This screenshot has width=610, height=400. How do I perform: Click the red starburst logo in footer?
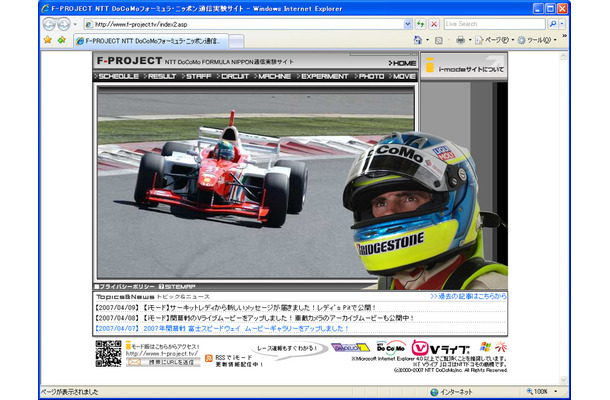(501, 347)
